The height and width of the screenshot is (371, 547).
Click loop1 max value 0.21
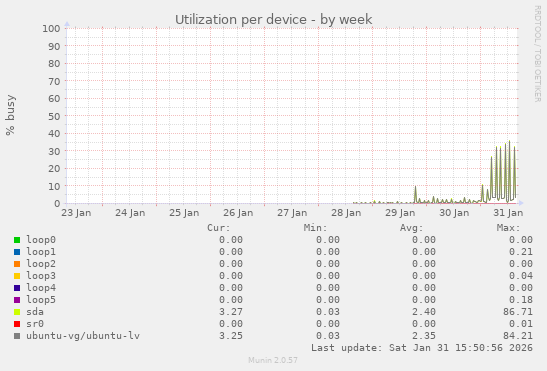(x=521, y=252)
